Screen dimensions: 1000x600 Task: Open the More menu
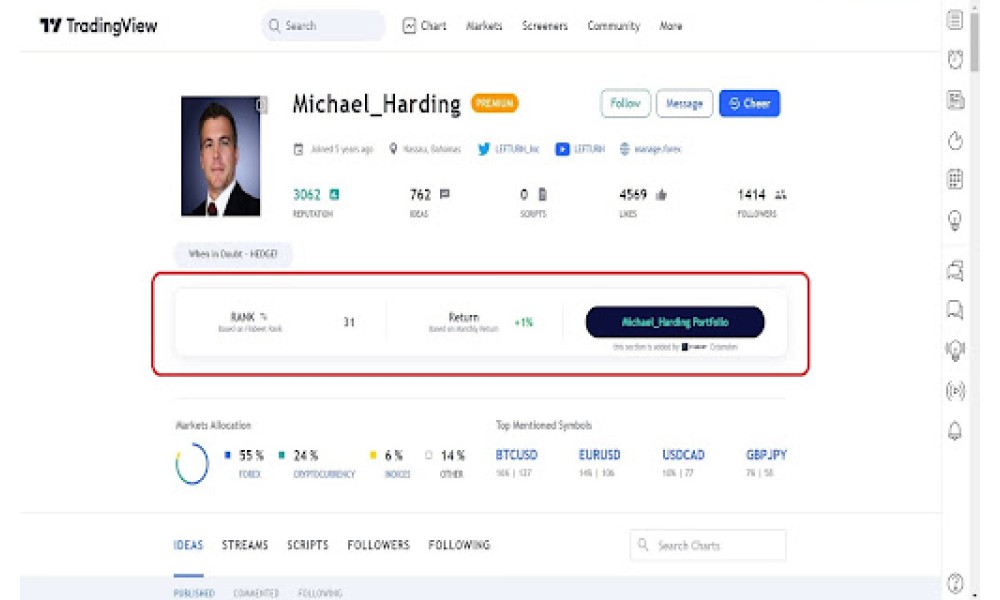click(671, 26)
